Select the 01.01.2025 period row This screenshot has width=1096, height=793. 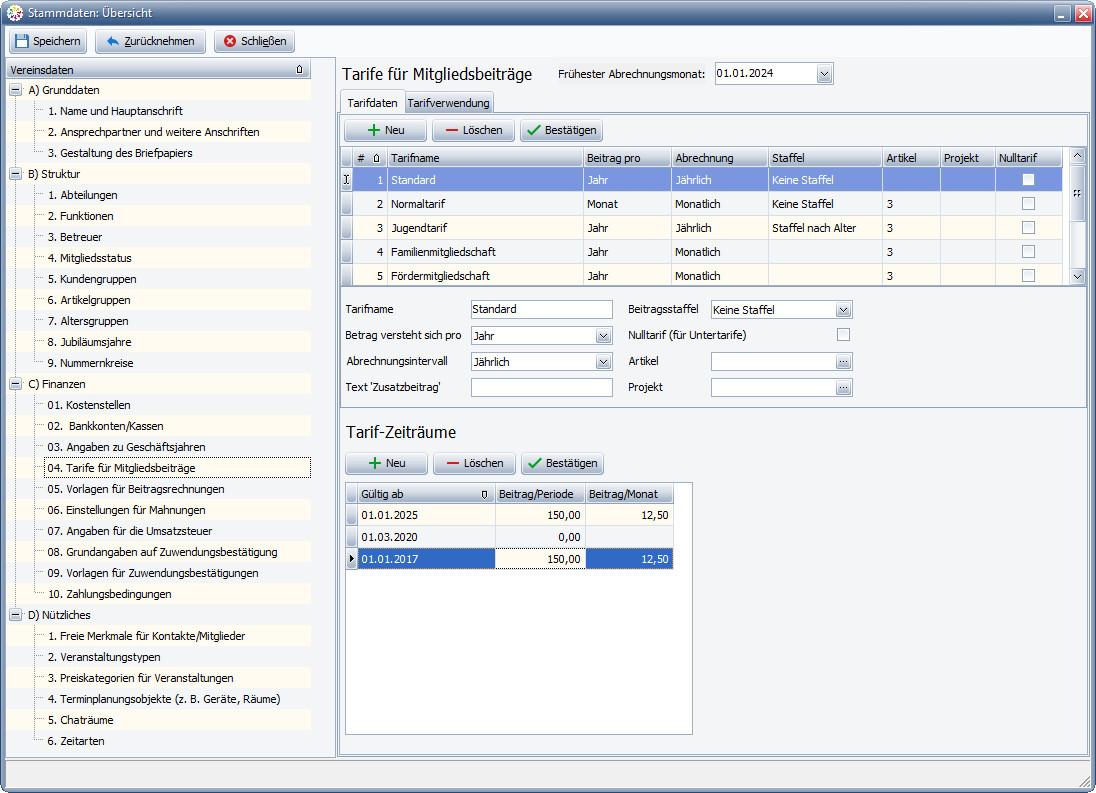tap(515, 515)
